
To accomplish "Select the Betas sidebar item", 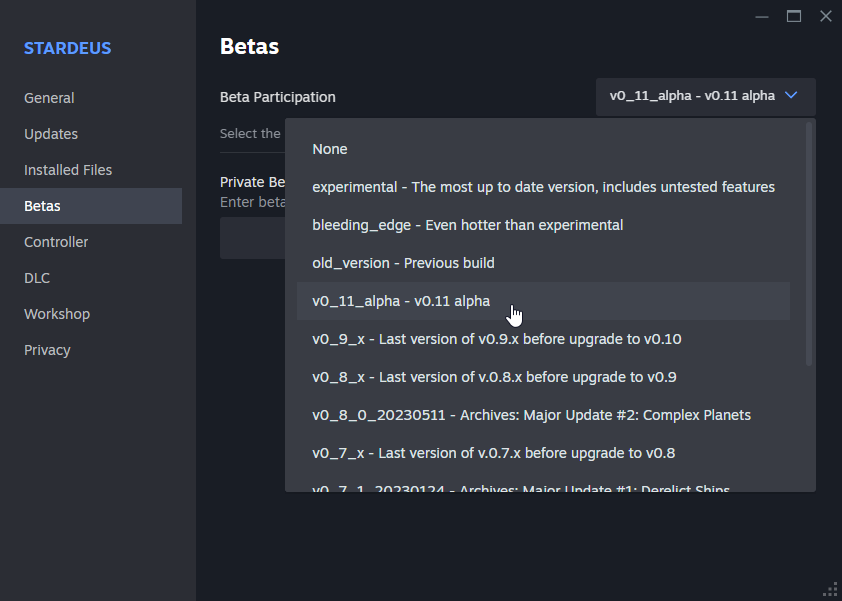I will 42,206.
